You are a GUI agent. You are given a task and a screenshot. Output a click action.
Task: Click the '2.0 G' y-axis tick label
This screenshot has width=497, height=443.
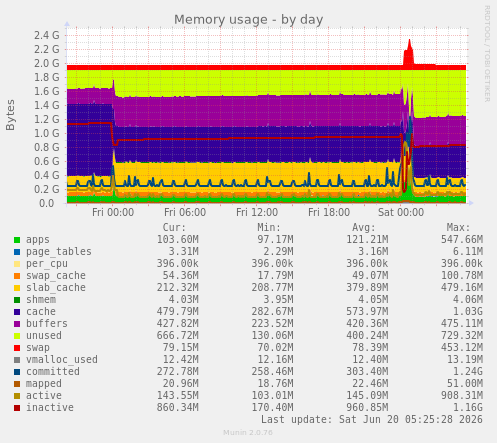[47, 63]
